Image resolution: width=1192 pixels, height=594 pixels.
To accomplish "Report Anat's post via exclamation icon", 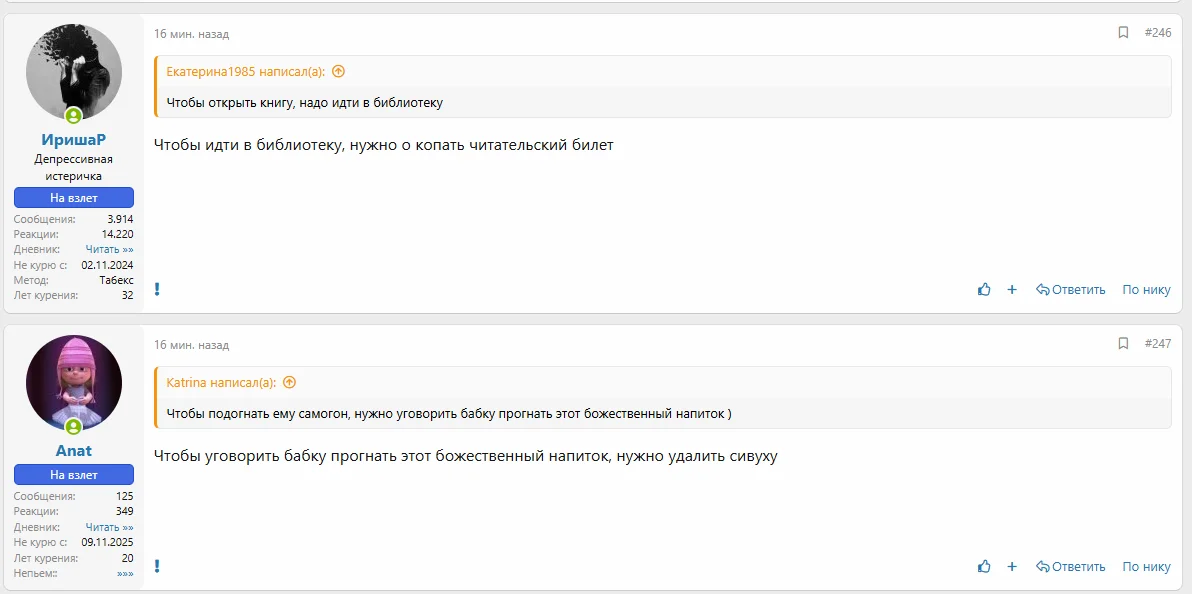I will coord(157,566).
